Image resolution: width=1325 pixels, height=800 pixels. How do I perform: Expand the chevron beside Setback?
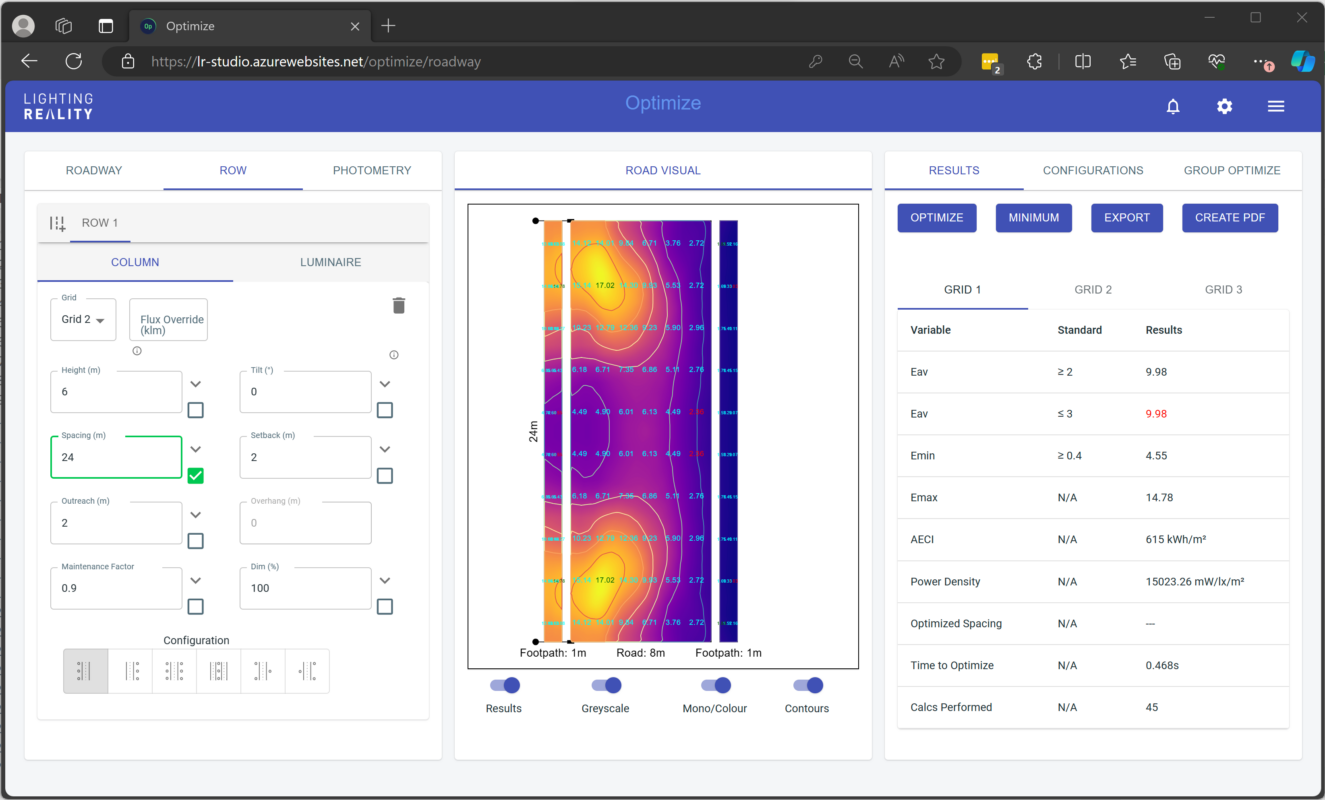tap(385, 450)
